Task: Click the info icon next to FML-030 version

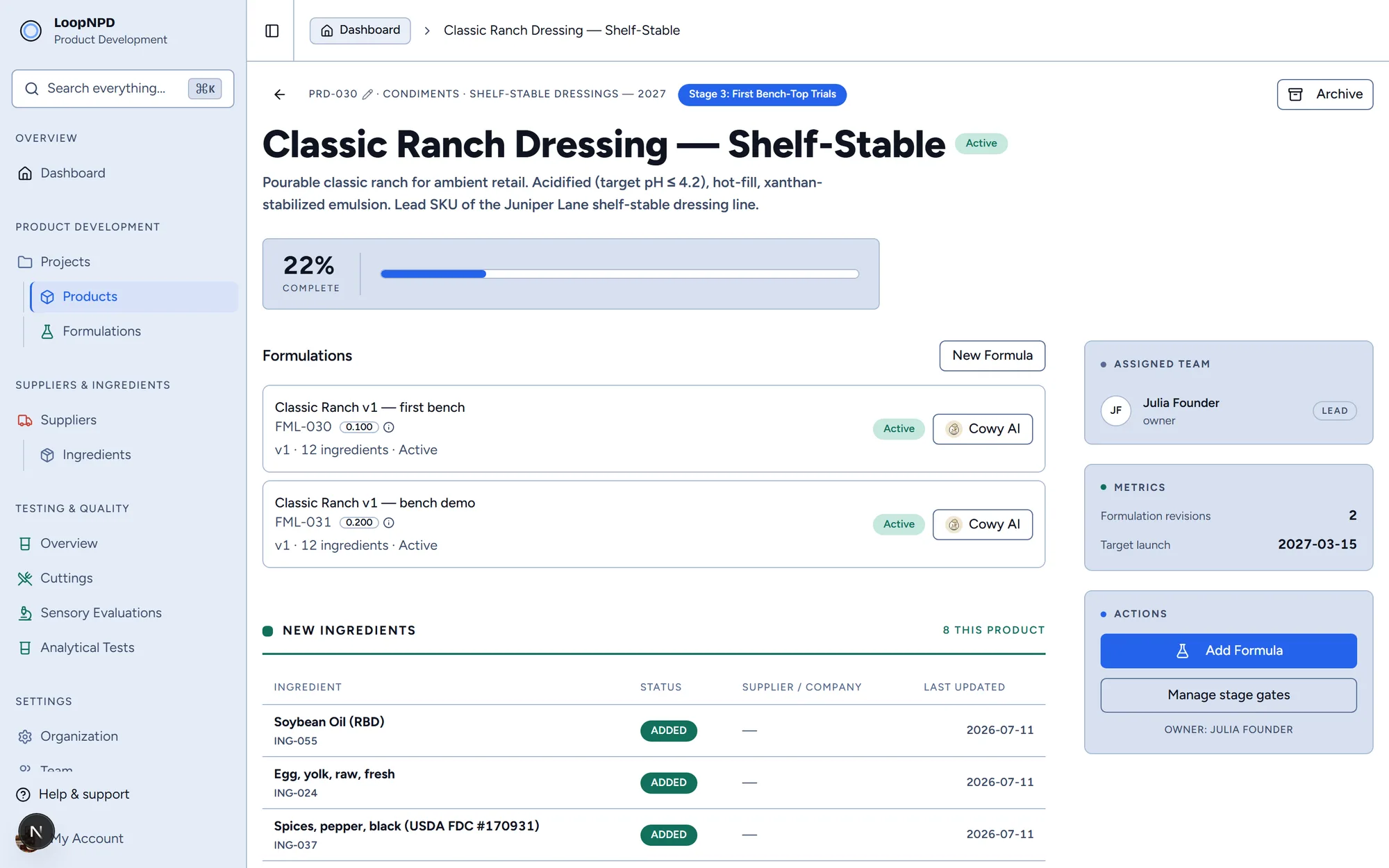Action: click(389, 427)
